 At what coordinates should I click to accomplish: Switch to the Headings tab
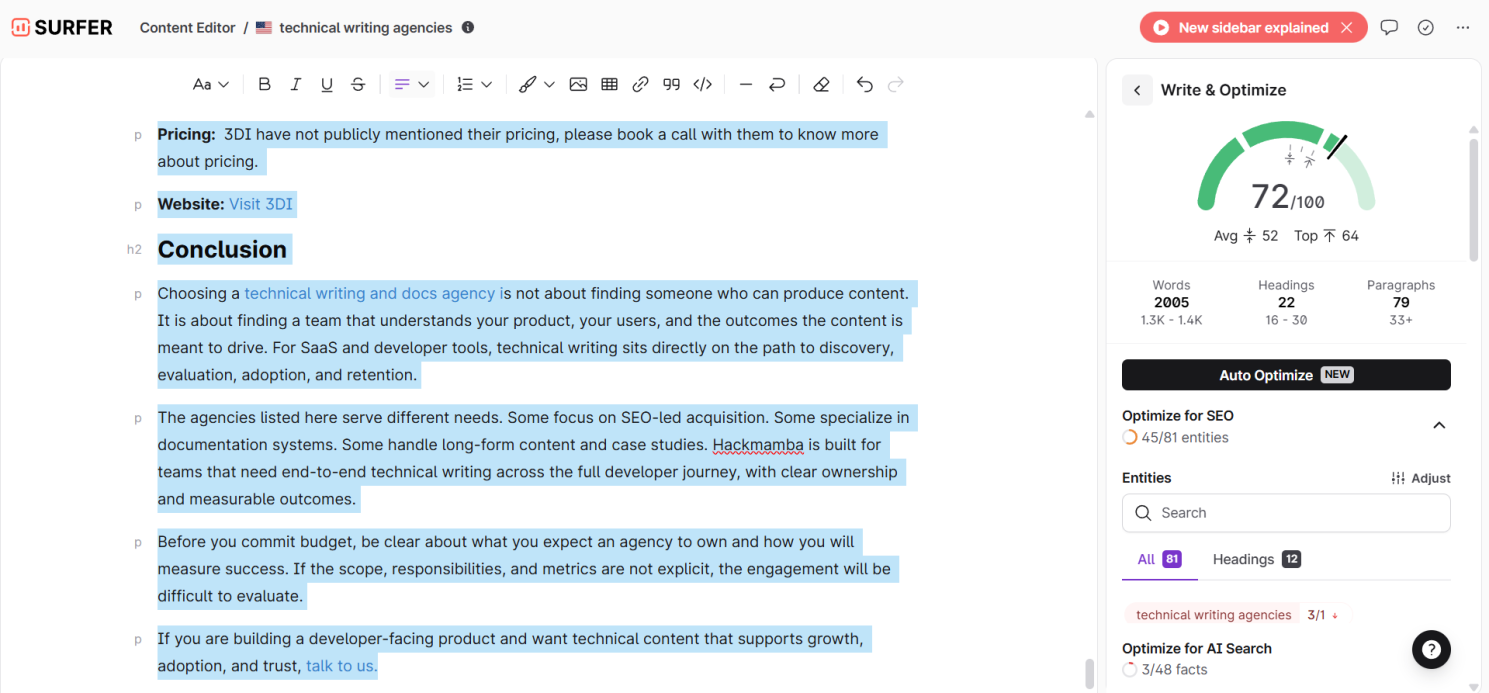click(1256, 560)
